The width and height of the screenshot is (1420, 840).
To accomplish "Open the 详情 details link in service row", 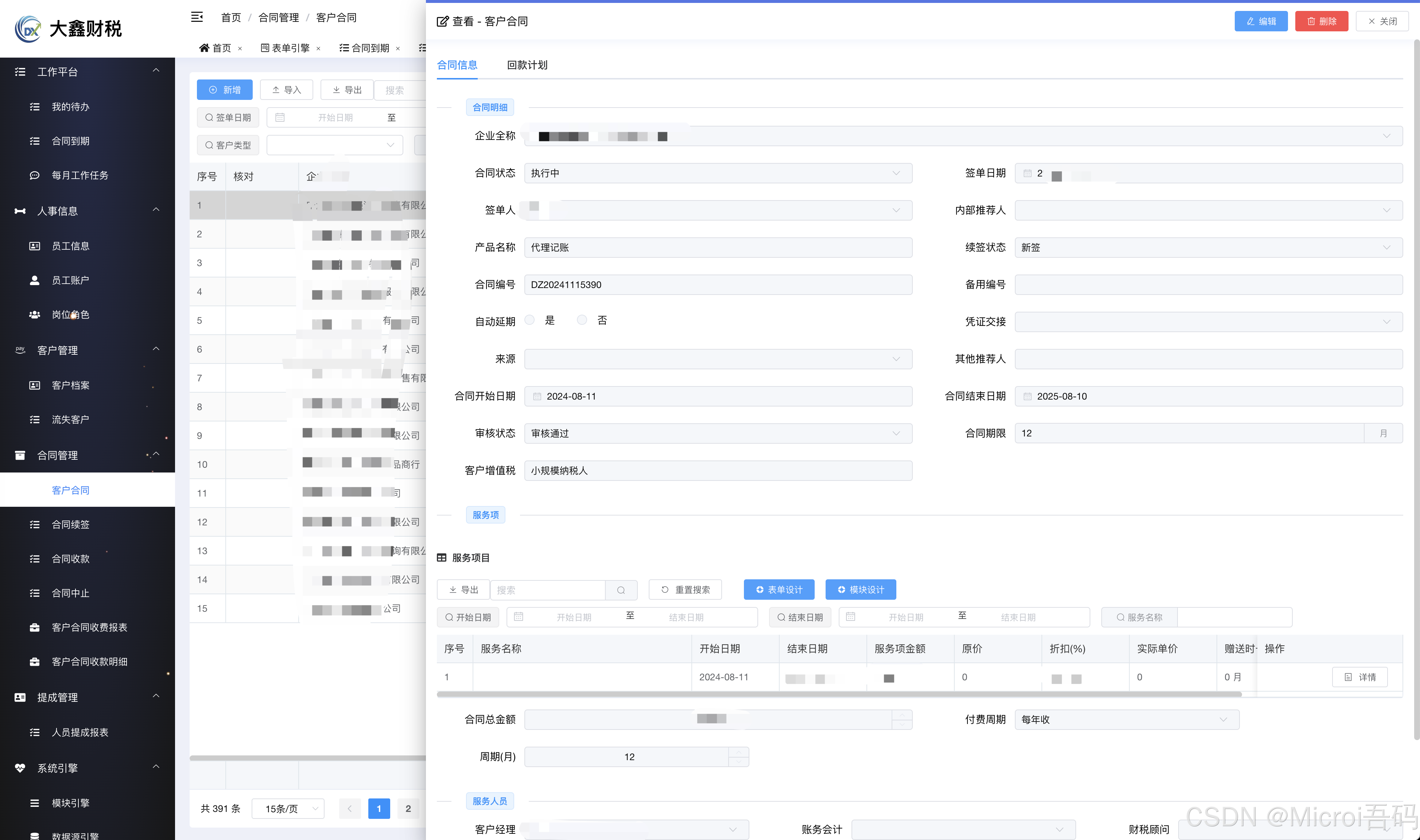I will (1360, 677).
